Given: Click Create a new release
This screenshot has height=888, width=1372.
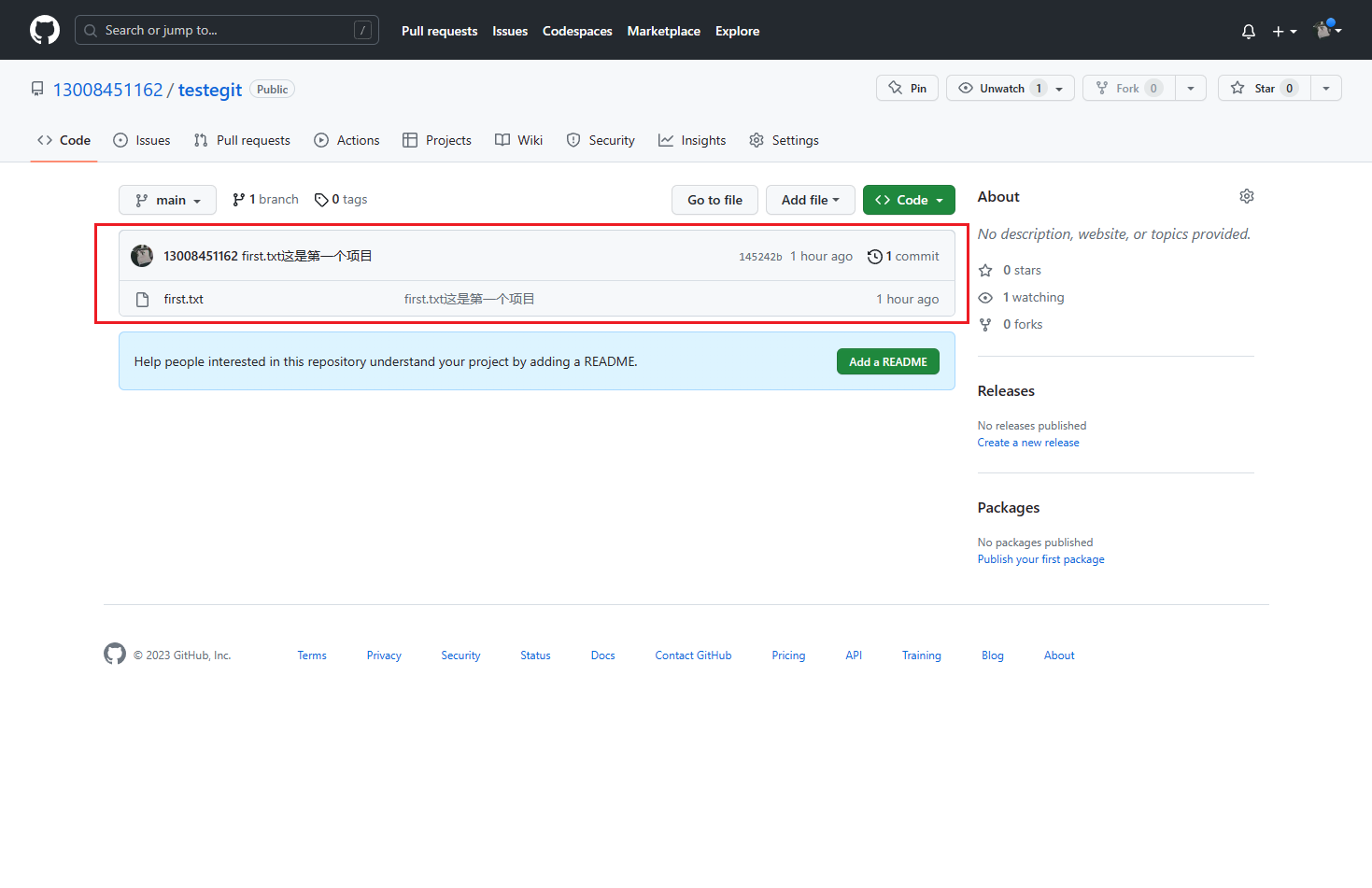Looking at the screenshot, I should coord(1028,443).
